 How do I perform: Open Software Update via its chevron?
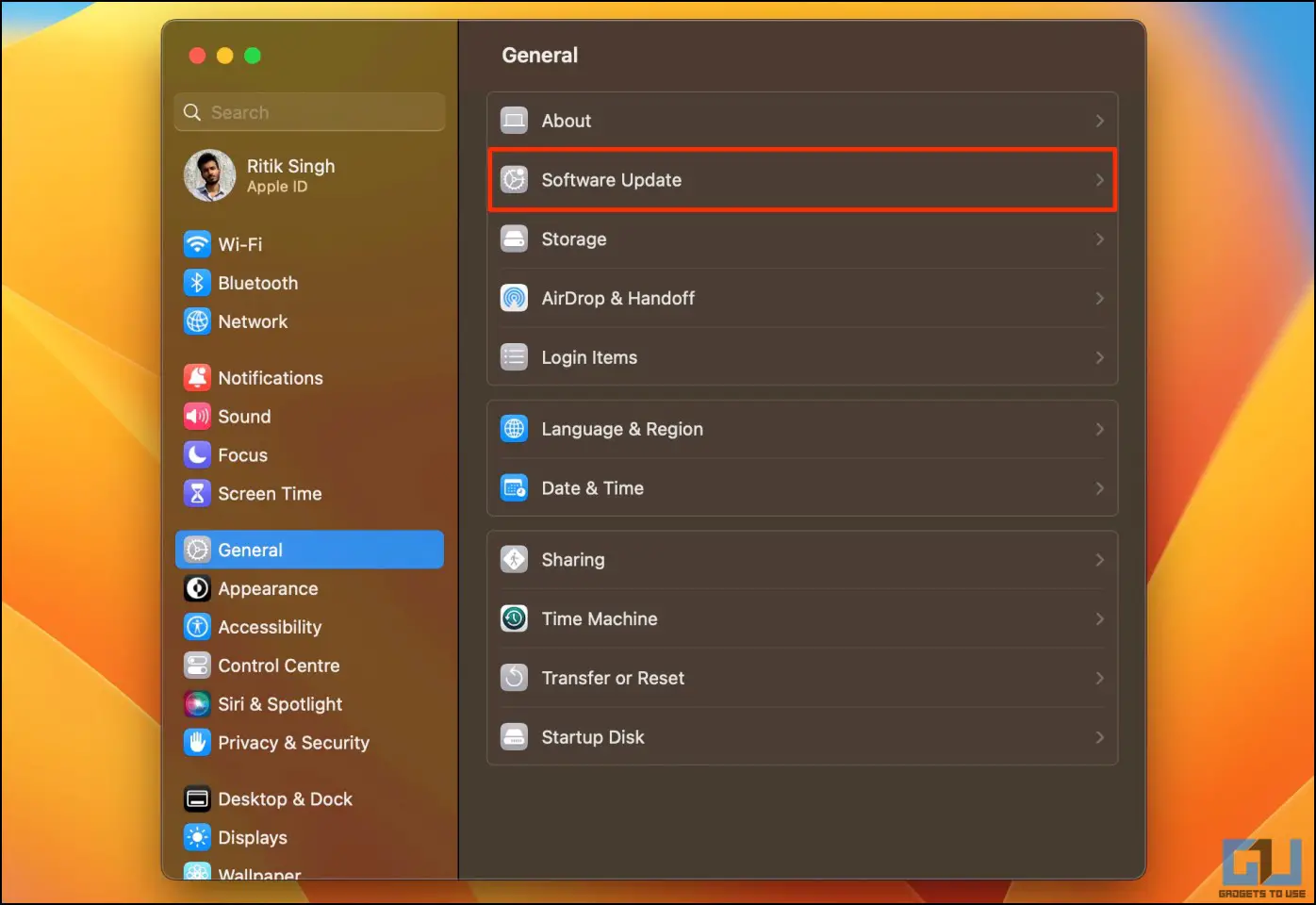[1099, 179]
